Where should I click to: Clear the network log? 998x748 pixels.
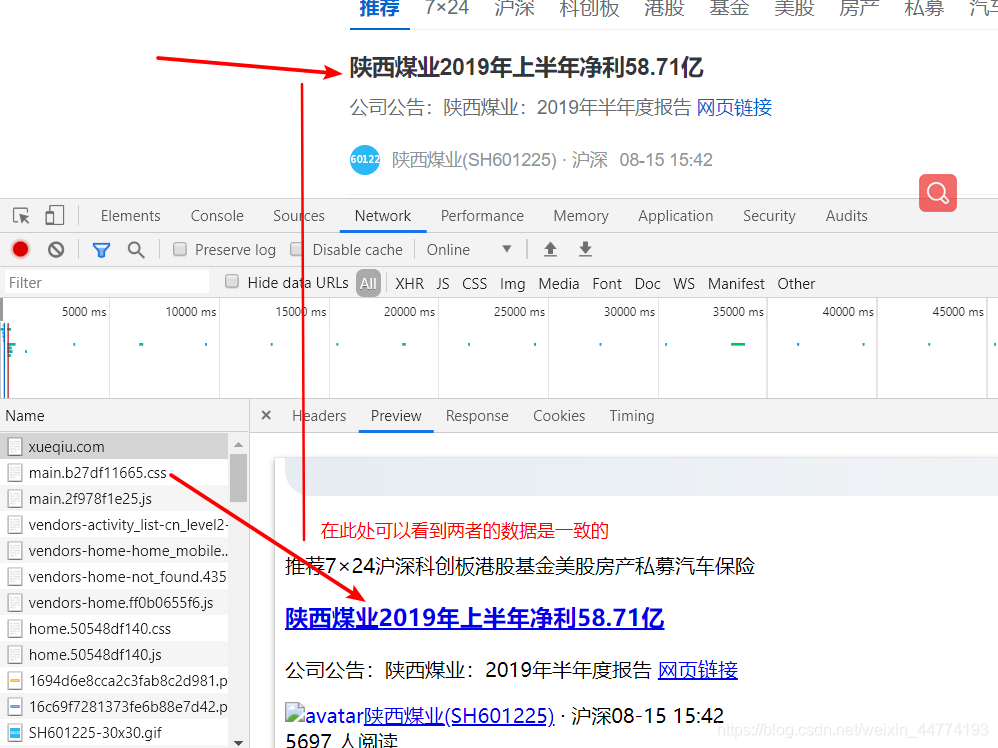[x=56, y=250]
